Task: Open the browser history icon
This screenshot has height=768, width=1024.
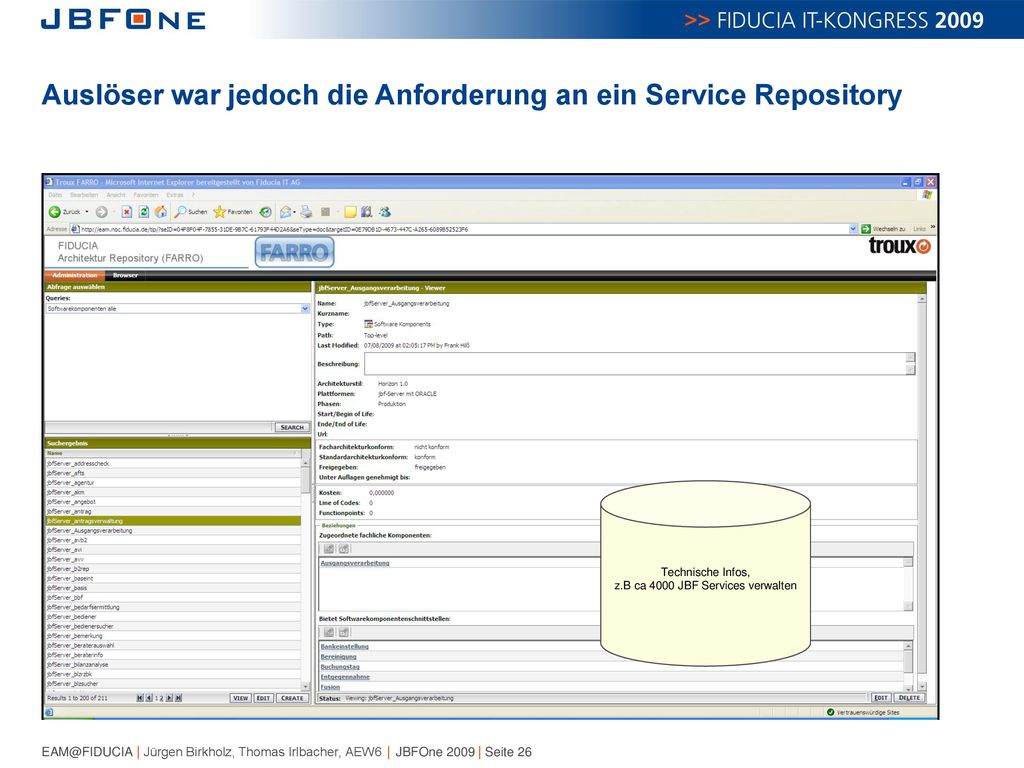Action: pos(265,212)
